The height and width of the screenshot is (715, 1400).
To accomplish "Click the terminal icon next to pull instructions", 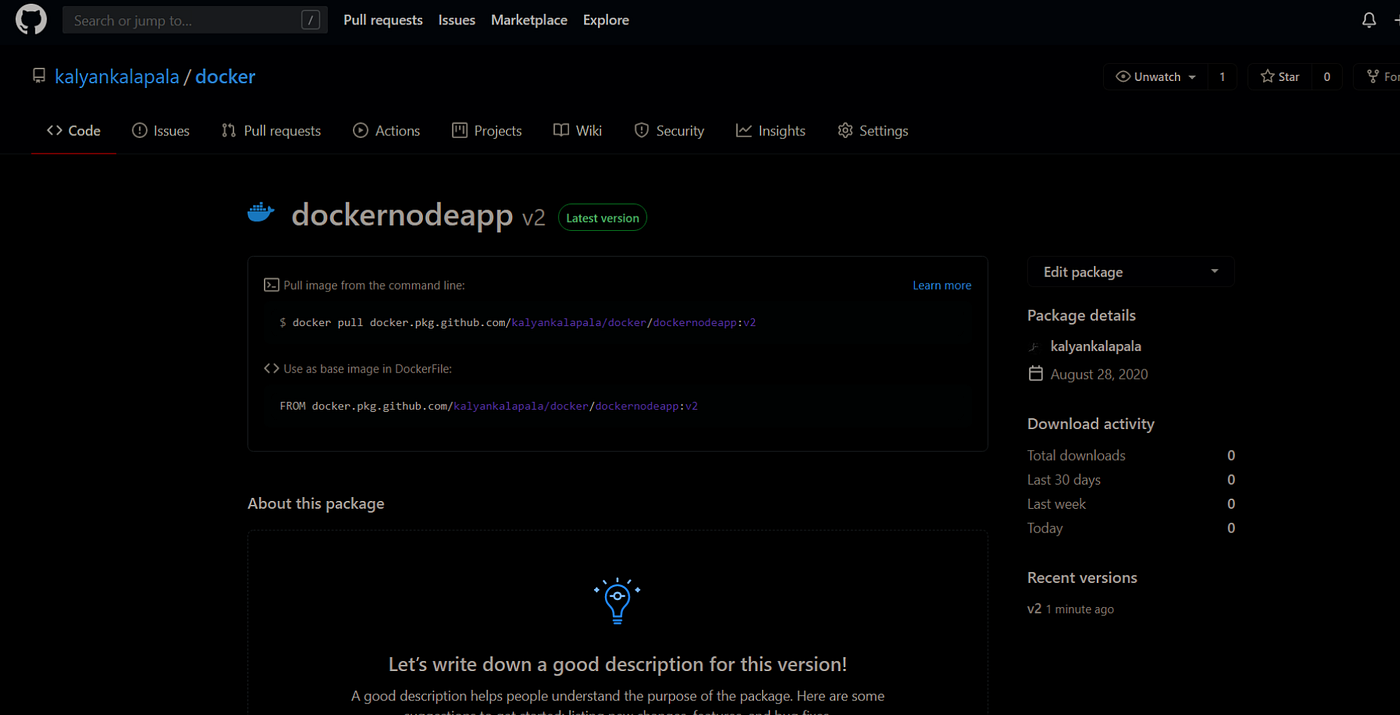I will (x=271, y=285).
